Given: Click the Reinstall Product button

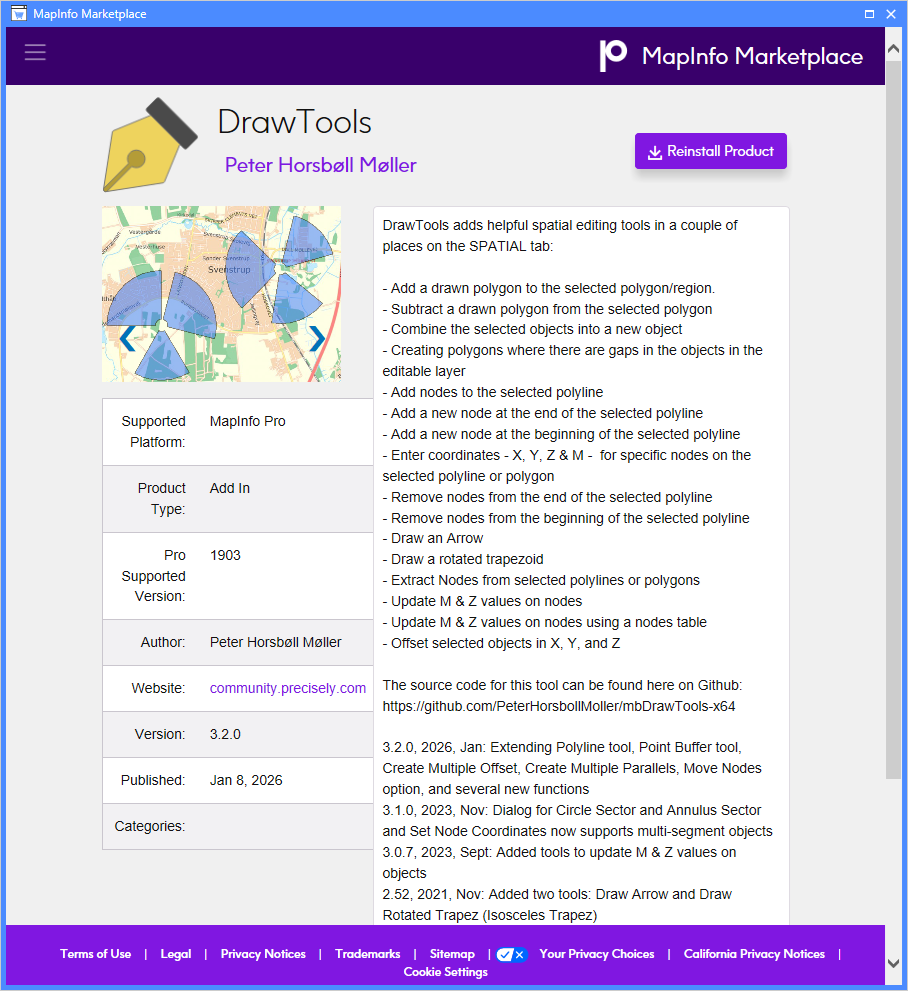Looking at the screenshot, I should (x=711, y=151).
